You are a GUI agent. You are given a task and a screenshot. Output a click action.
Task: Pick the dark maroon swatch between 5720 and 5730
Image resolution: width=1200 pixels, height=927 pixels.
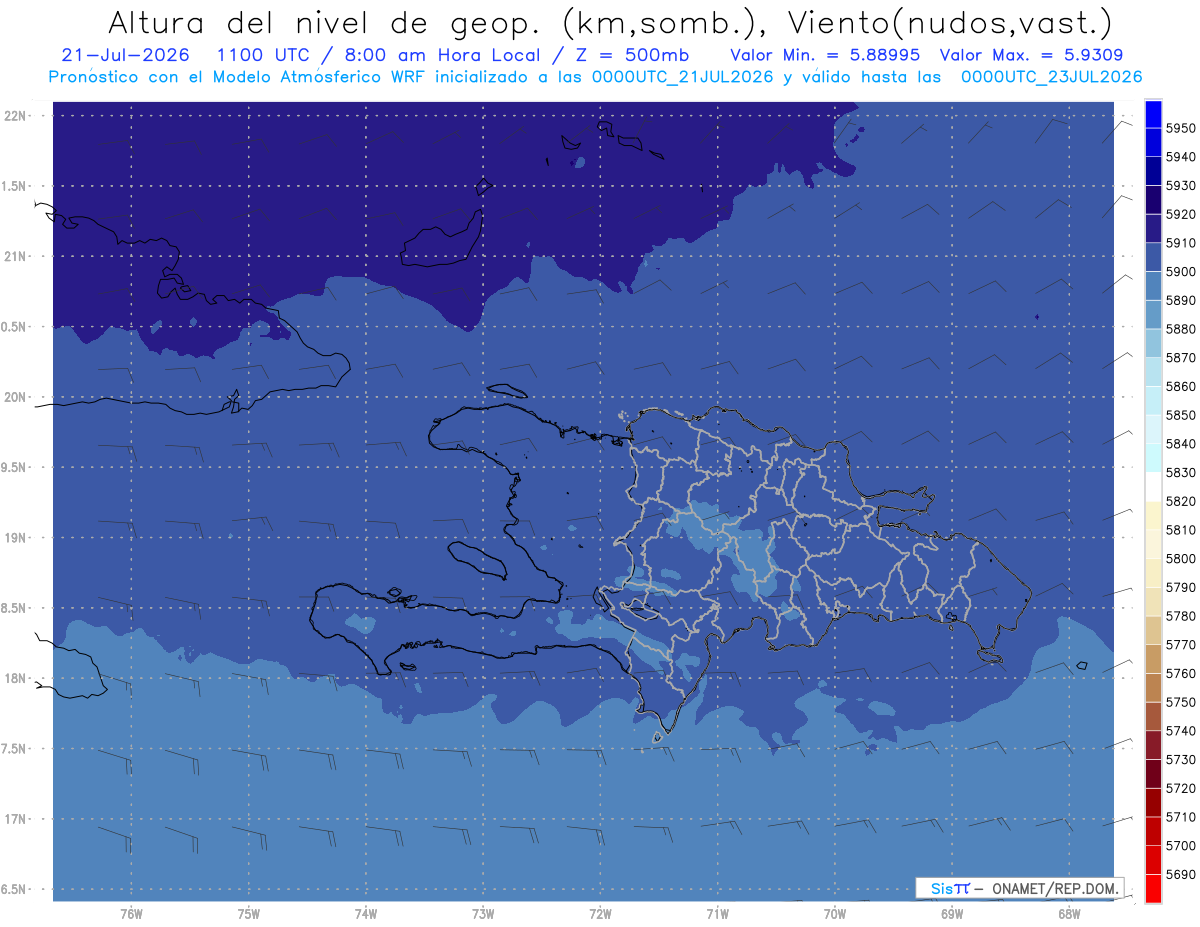pos(1152,774)
